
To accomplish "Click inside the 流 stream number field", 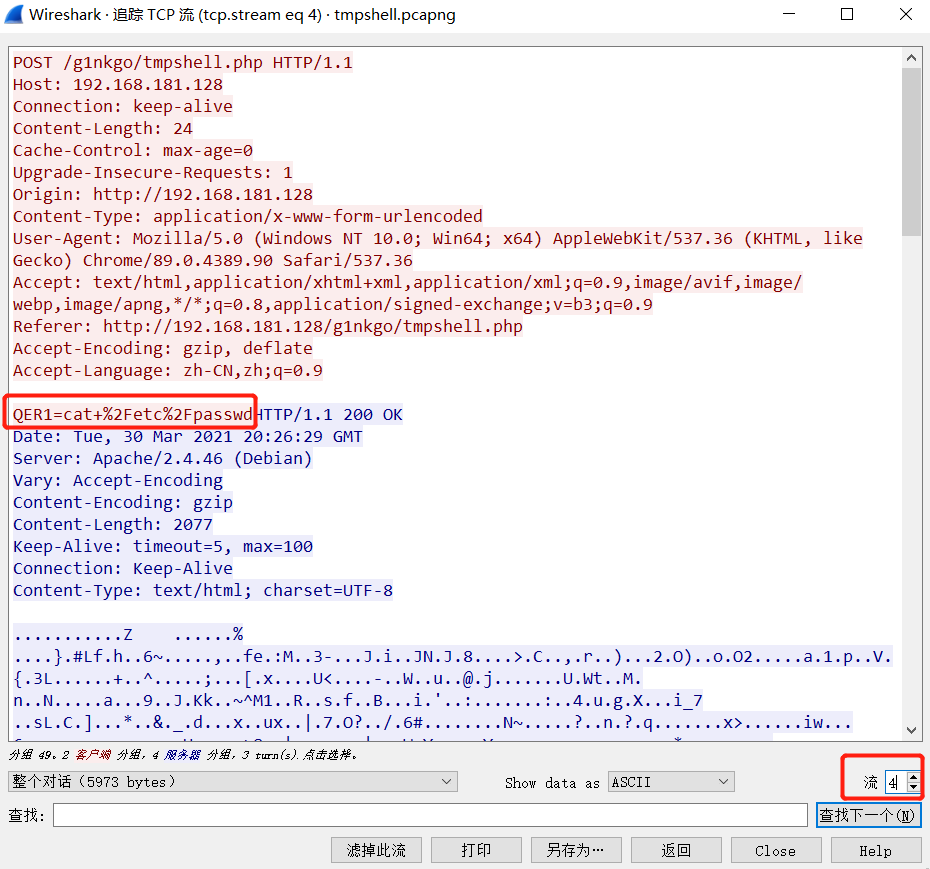I will pos(895,782).
